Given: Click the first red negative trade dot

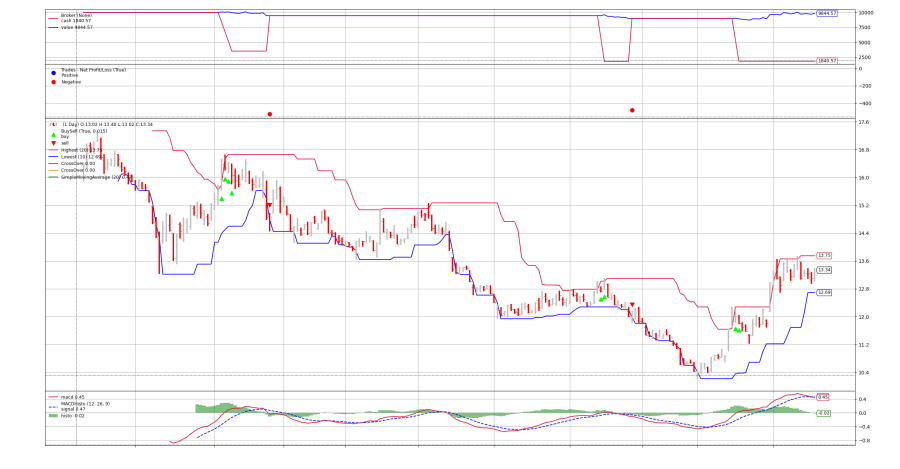Looking at the screenshot, I should click(x=270, y=114).
